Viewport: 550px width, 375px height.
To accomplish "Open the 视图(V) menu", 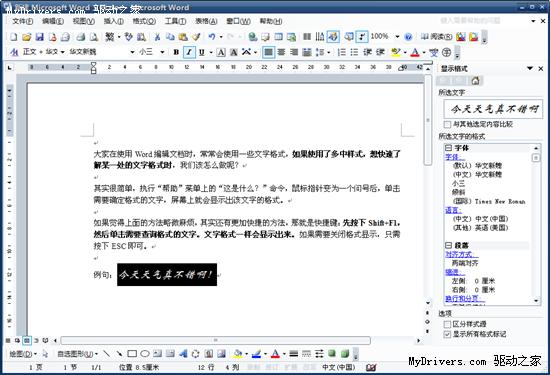I will 83,21.
